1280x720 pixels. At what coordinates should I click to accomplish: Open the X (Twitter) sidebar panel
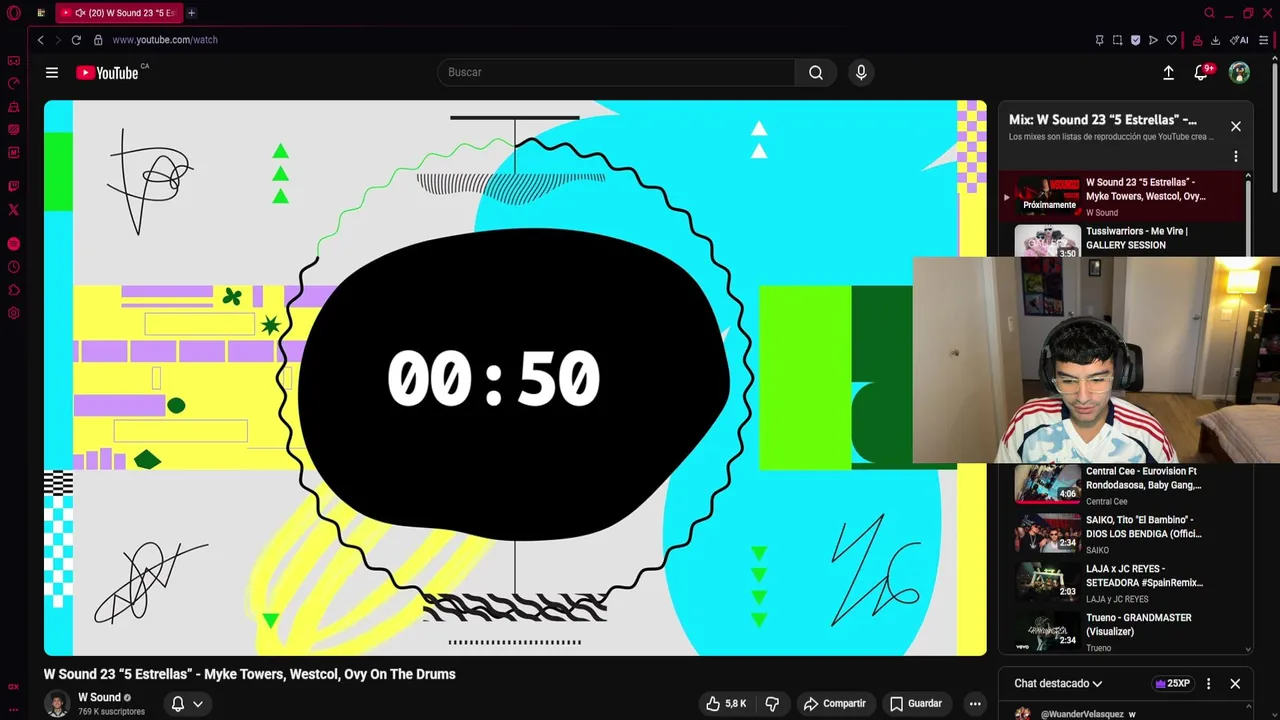click(x=13, y=210)
